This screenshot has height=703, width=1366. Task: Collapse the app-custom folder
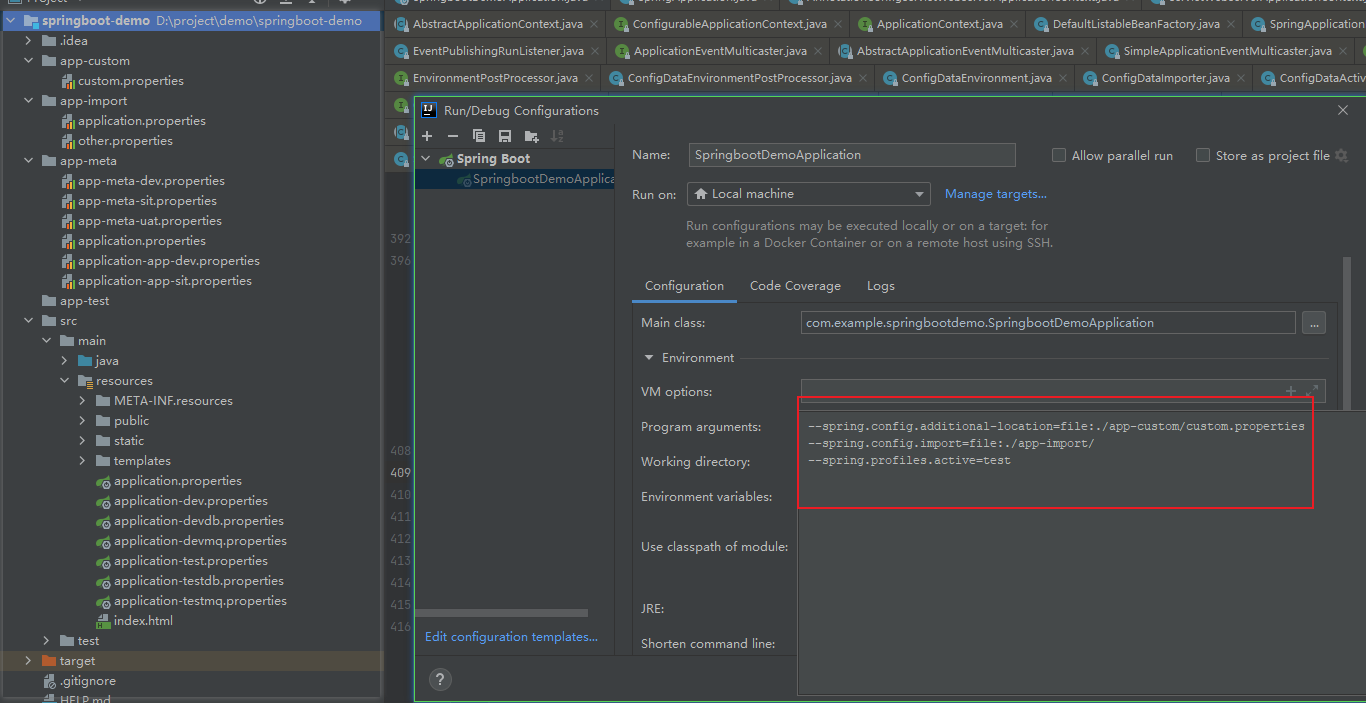click(29, 61)
